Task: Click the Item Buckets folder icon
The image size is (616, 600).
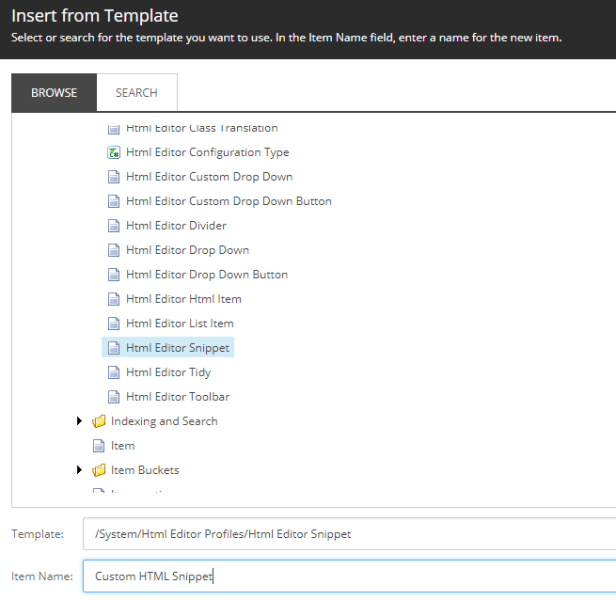Action: point(99,470)
